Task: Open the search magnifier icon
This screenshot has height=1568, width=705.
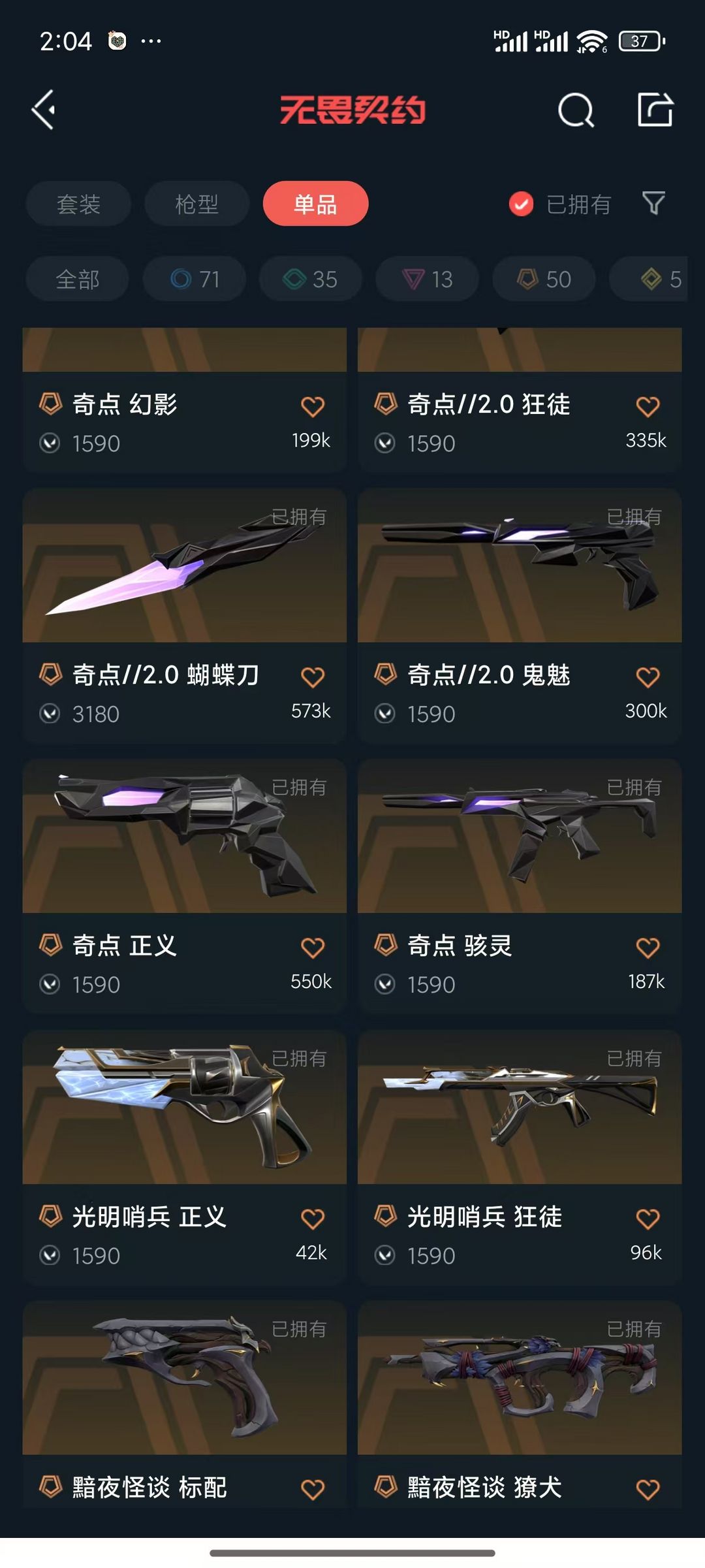Action: click(576, 110)
